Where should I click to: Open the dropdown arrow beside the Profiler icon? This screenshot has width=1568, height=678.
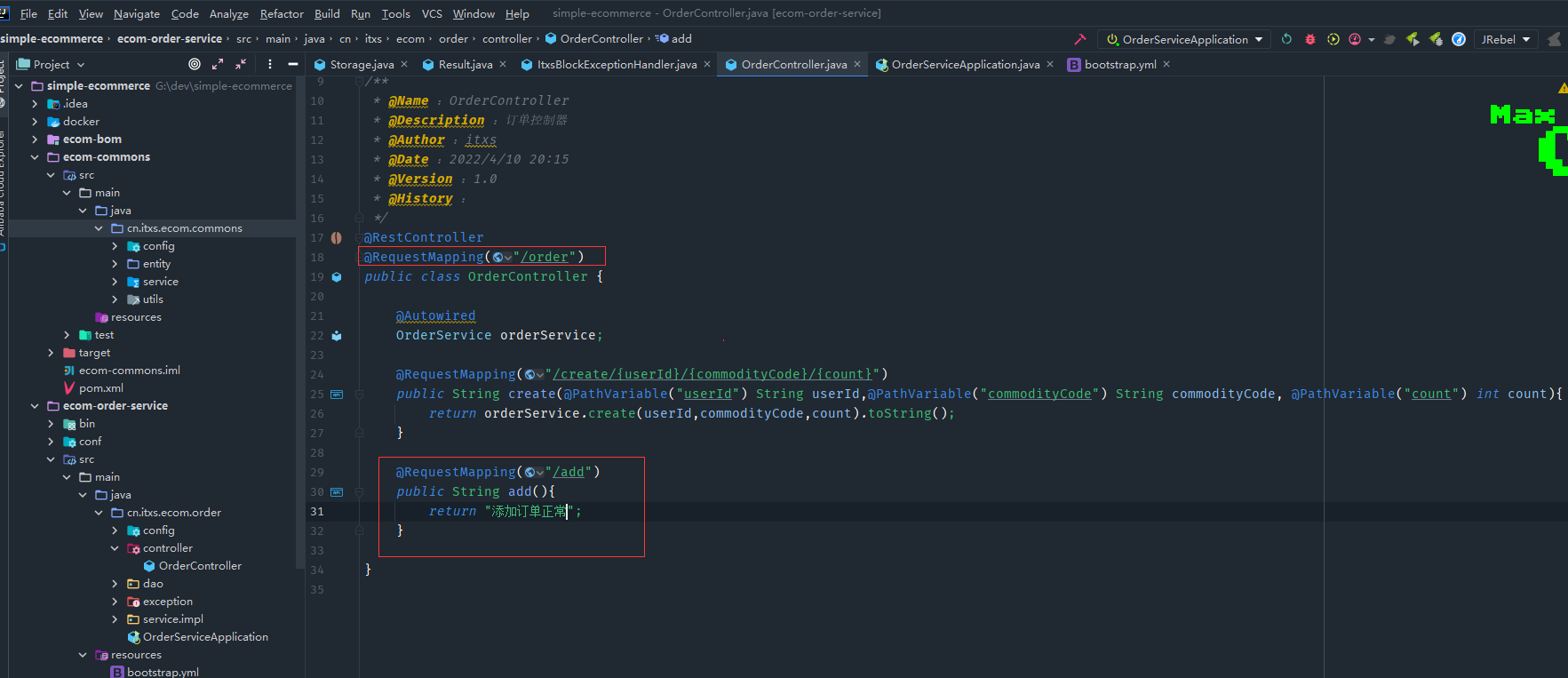1372,39
